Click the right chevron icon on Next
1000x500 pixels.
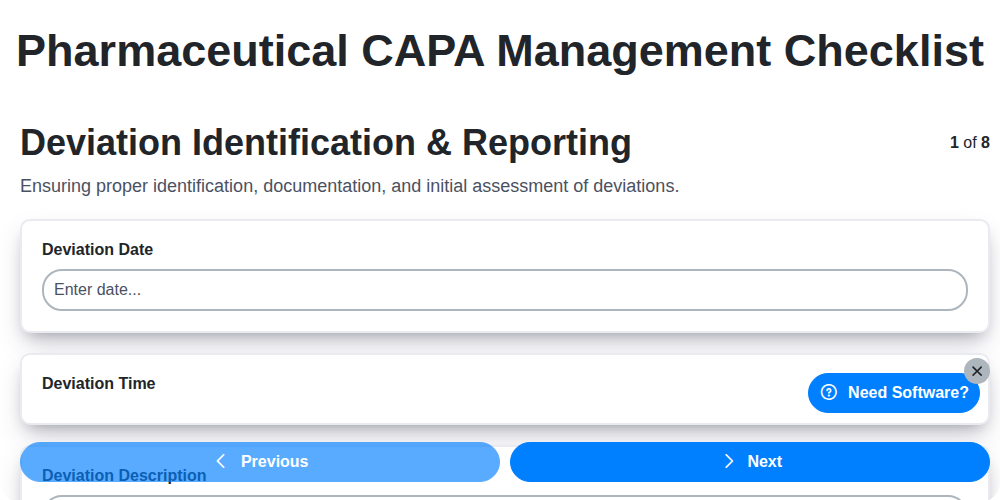point(729,461)
